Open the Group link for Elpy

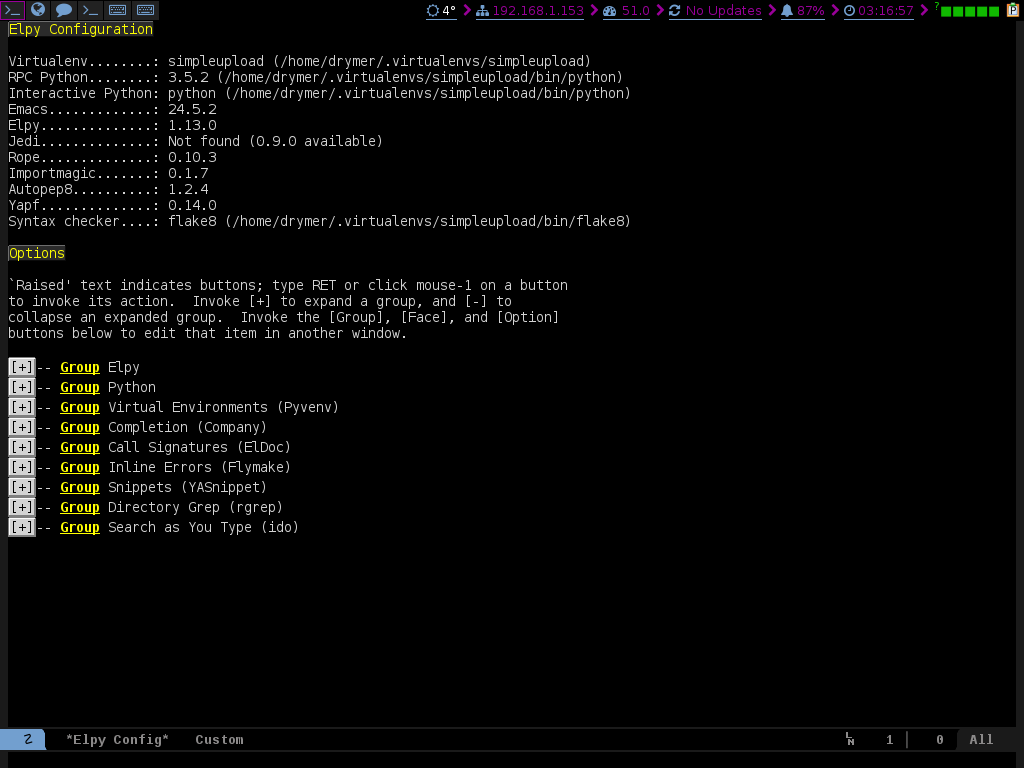pos(80,368)
